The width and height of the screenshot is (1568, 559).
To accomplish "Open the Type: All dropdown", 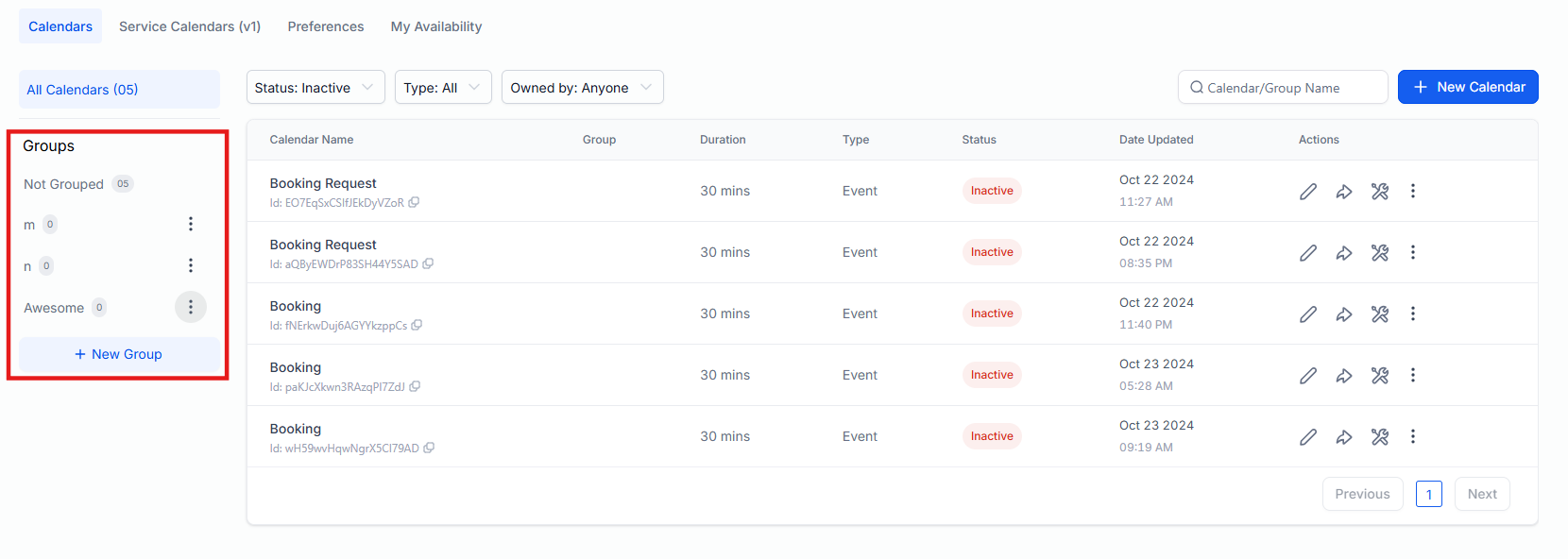I will click(x=442, y=88).
